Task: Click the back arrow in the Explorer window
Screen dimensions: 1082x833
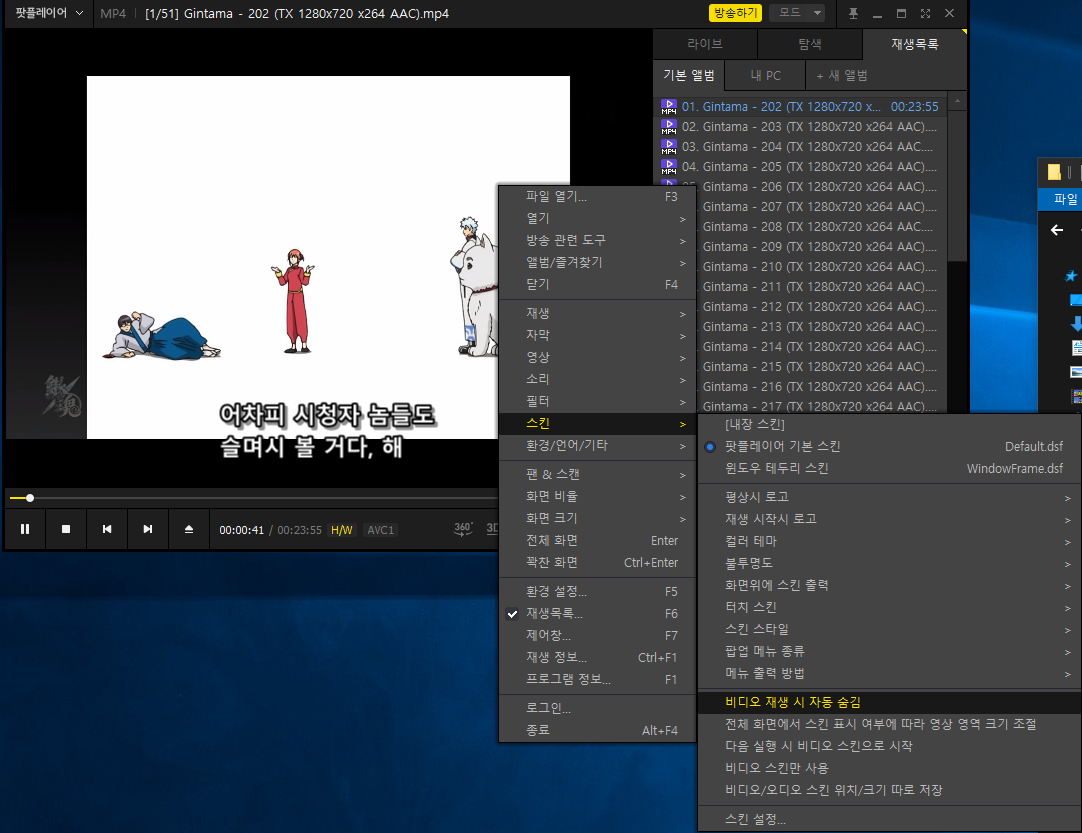Action: pos(1056,230)
